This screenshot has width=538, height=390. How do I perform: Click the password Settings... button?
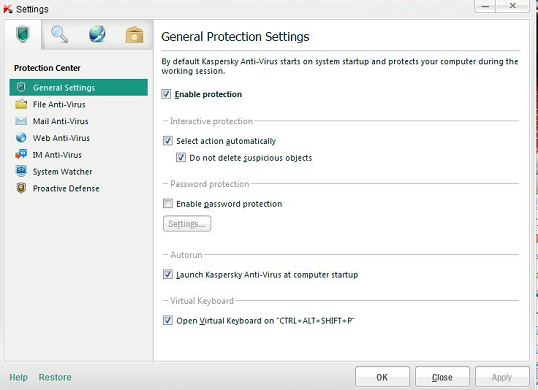point(187,224)
